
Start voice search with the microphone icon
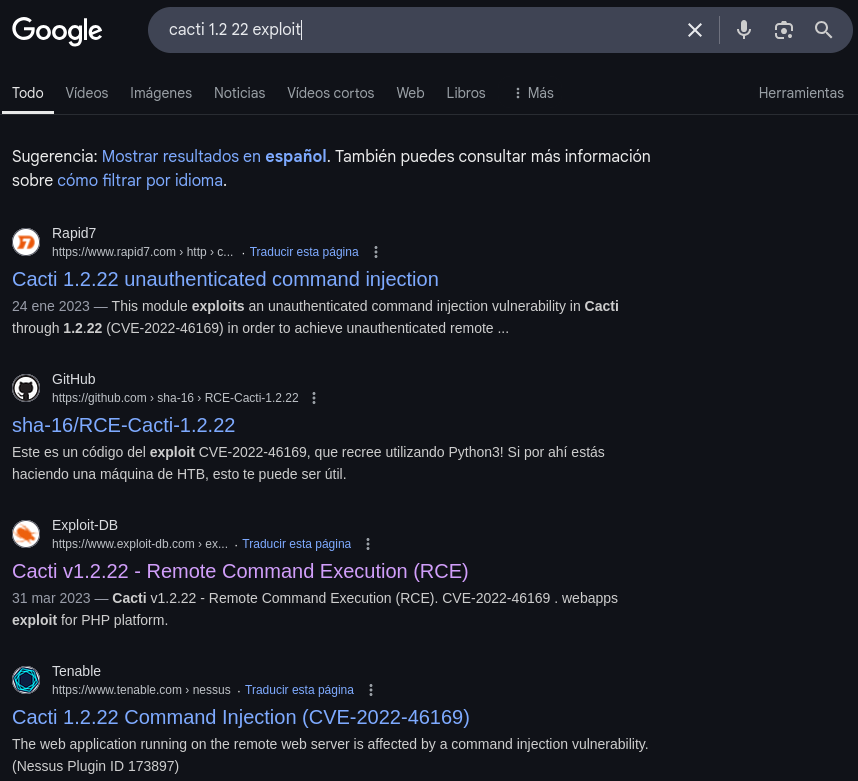744,30
